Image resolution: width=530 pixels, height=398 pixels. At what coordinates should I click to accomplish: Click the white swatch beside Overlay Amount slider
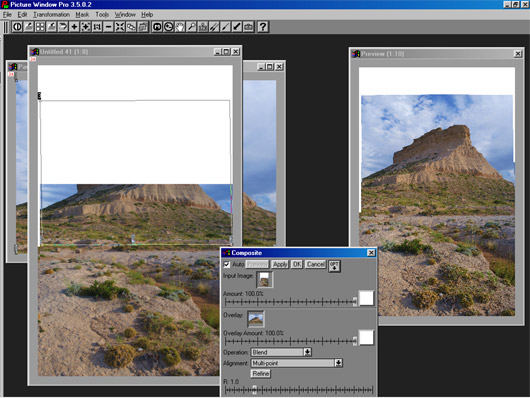[x=366, y=337]
